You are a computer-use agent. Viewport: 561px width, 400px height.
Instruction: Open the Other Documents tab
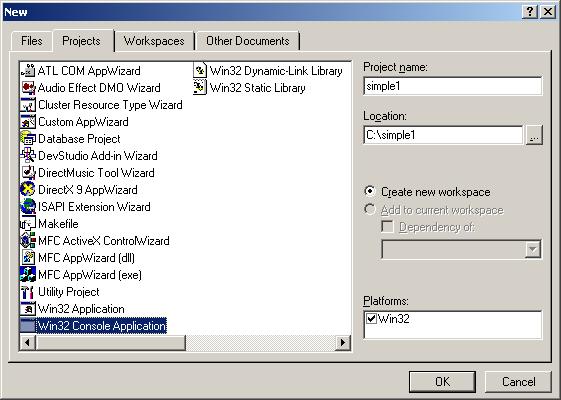[x=248, y=41]
